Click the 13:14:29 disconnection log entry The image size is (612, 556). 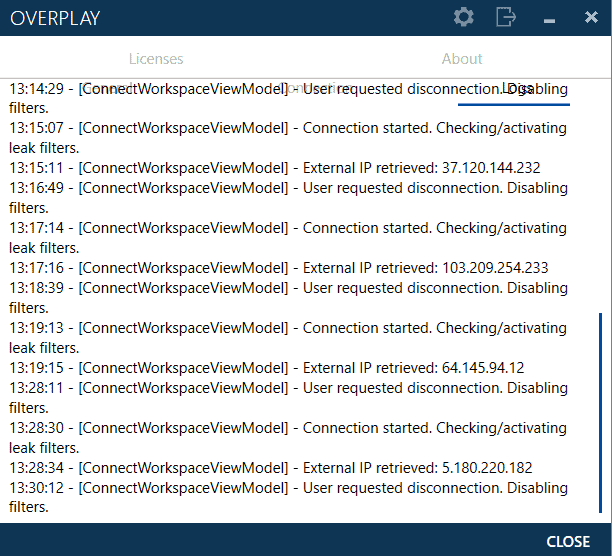click(288, 98)
